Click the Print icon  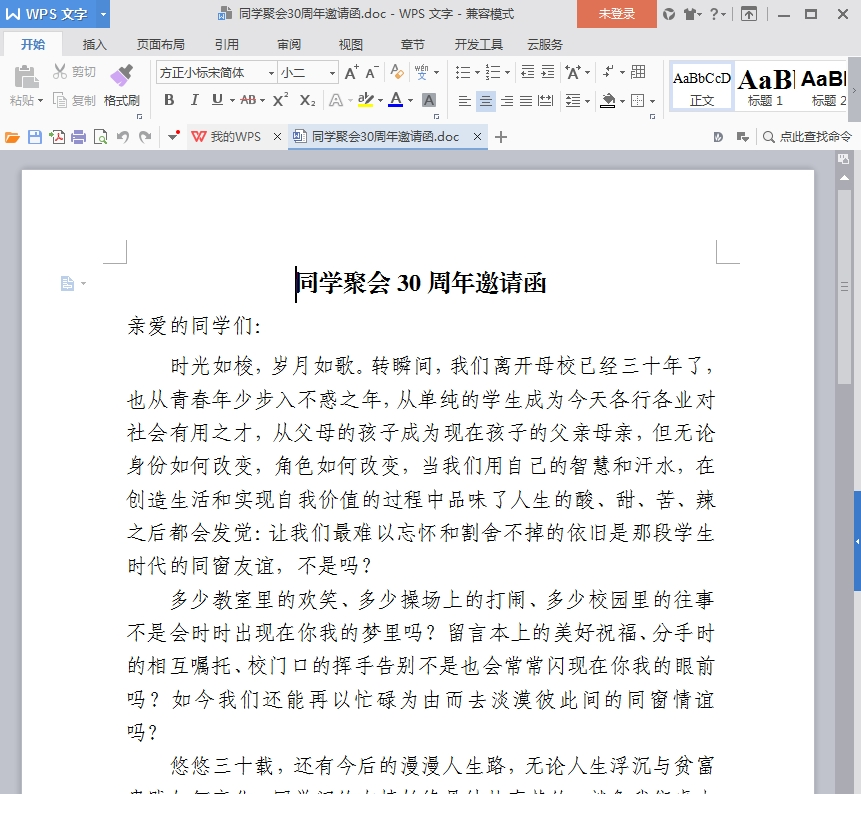[79, 137]
